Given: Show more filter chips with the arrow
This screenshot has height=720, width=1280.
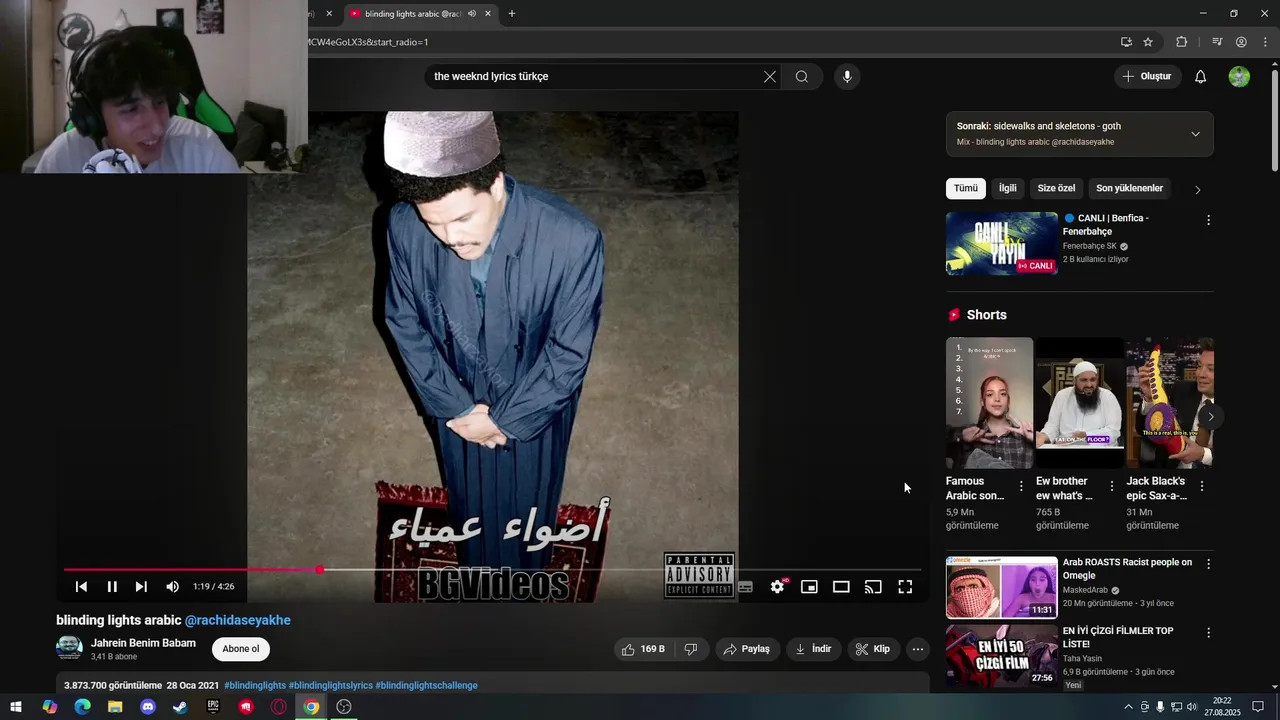Looking at the screenshot, I should [x=1197, y=189].
